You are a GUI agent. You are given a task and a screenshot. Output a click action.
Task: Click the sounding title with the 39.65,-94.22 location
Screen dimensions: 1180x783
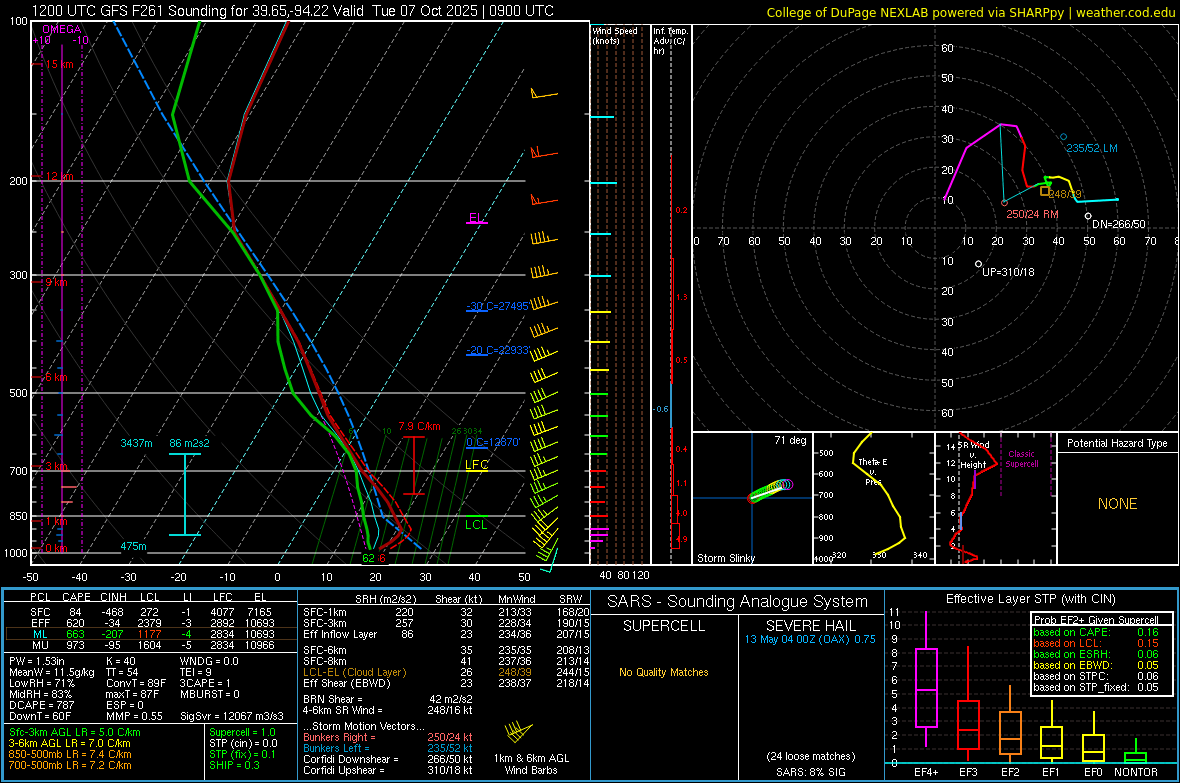(x=293, y=11)
